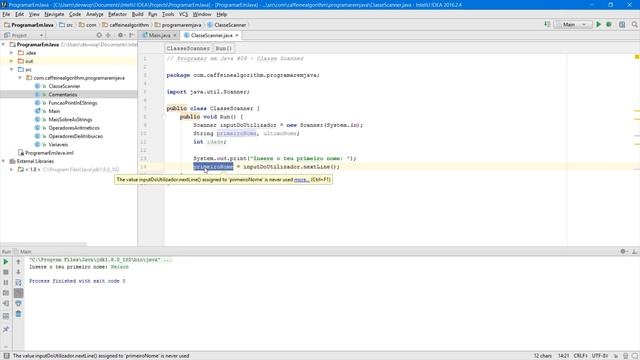The height and width of the screenshot is (360, 640).
Task: Collapse the src folder
Action: point(11,69)
